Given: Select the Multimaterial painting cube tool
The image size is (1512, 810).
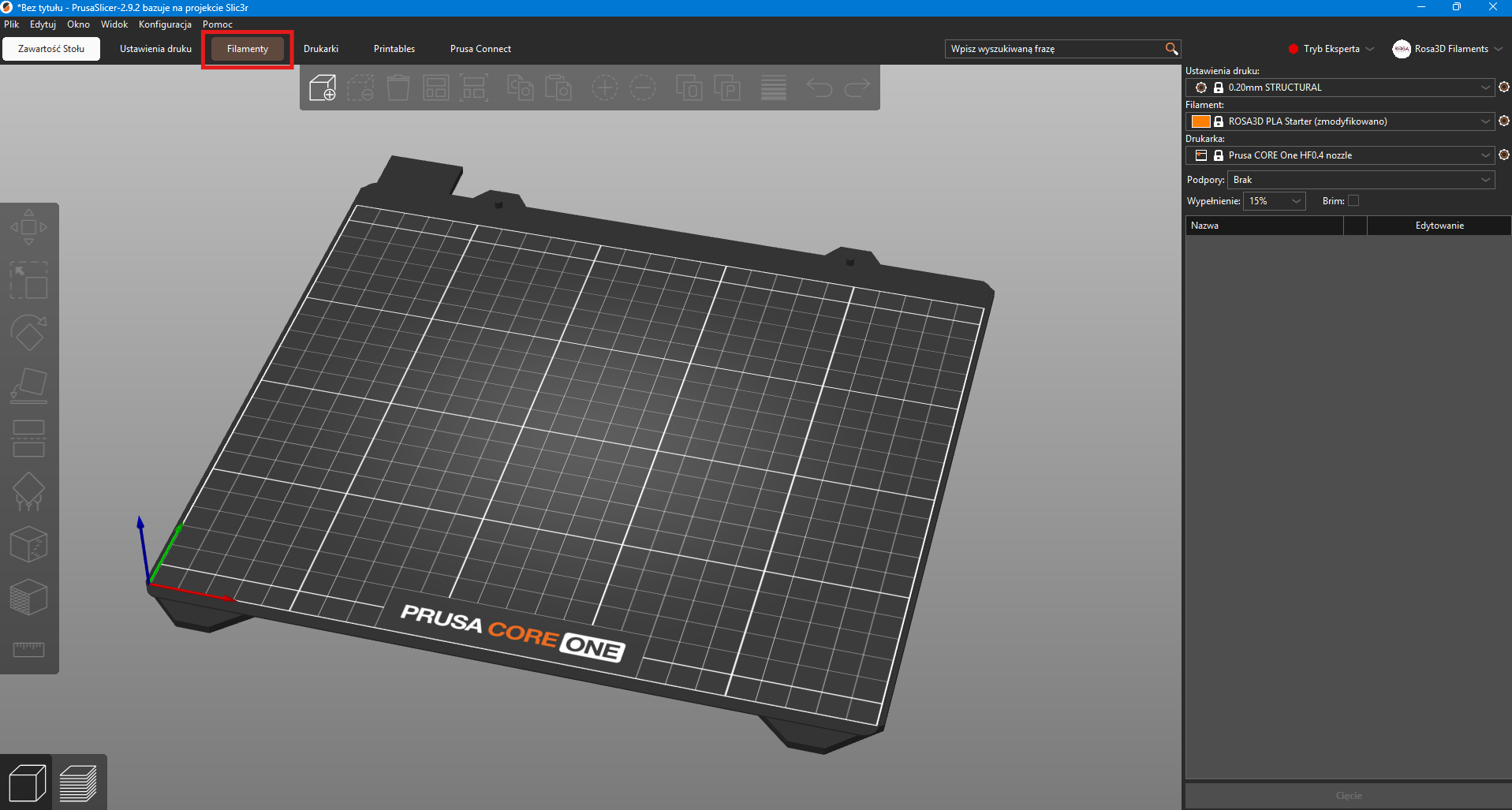Looking at the screenshot, I should pyautogui.click(x=28, y=597).
